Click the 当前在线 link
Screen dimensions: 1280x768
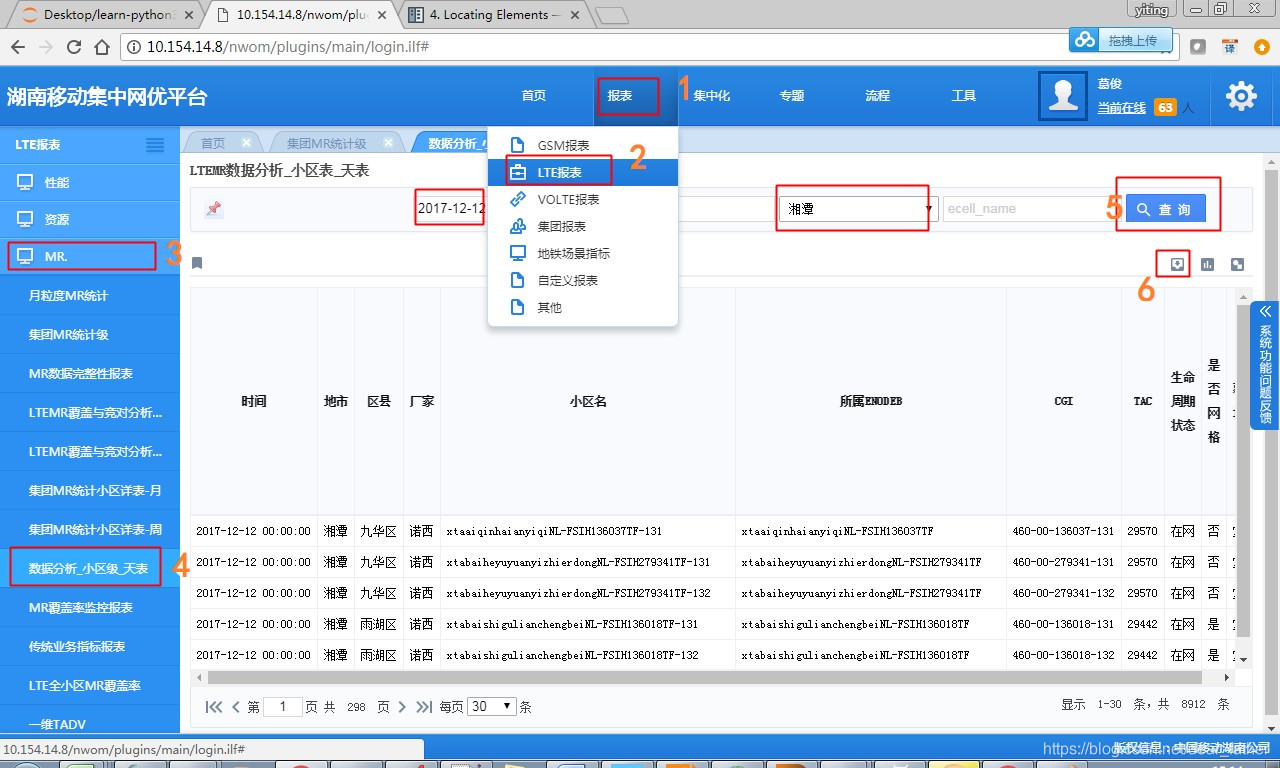pos(1121,107)
